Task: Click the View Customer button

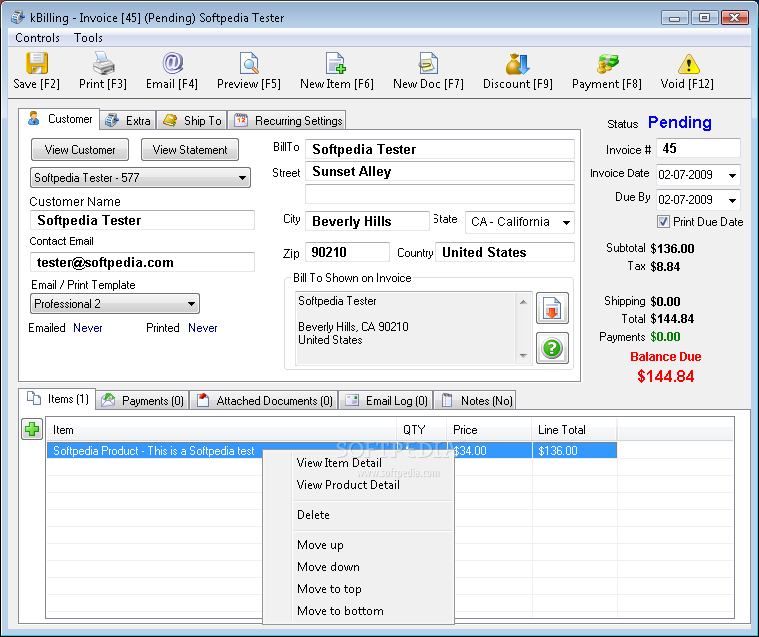Action: (80, 150)
